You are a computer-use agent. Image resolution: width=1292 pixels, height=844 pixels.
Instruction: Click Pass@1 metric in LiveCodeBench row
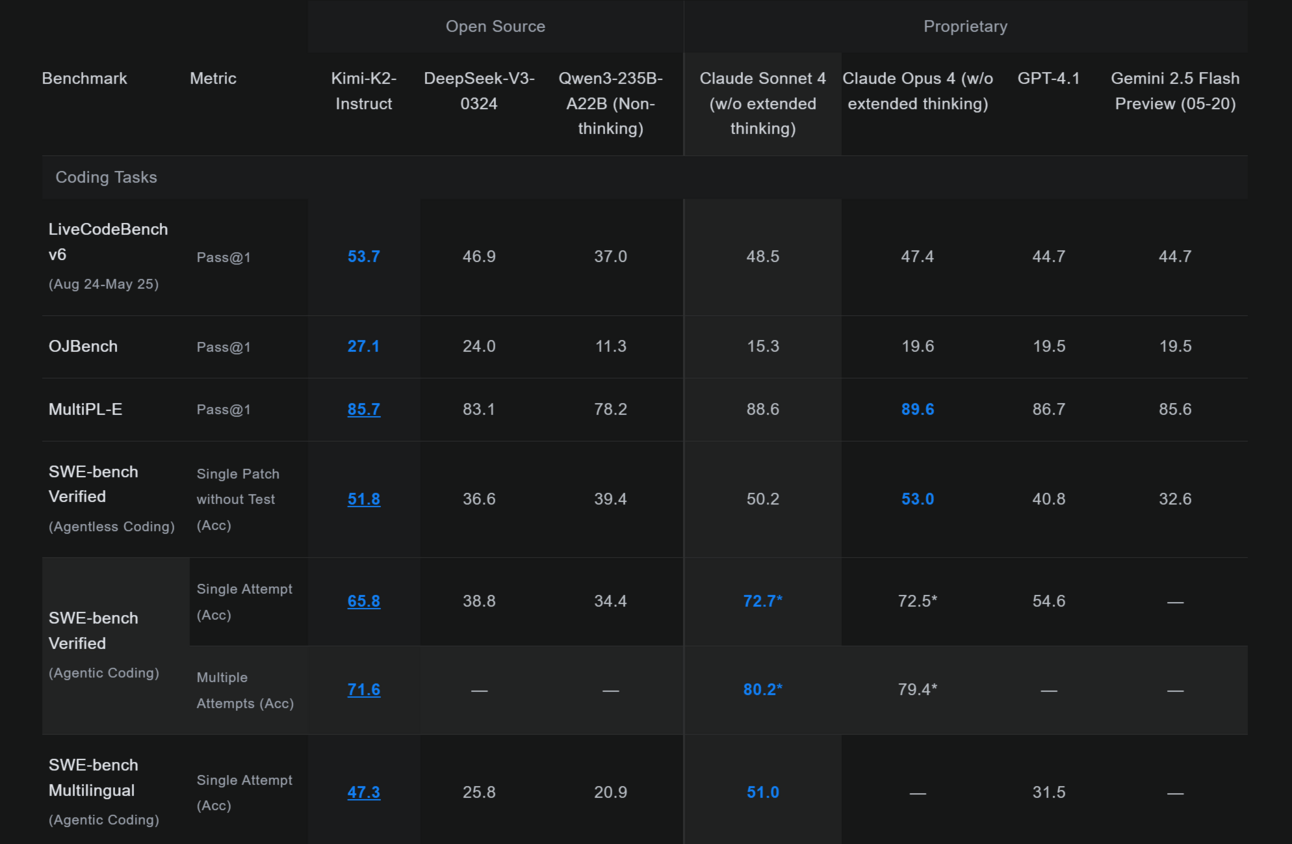pos(224,257)
